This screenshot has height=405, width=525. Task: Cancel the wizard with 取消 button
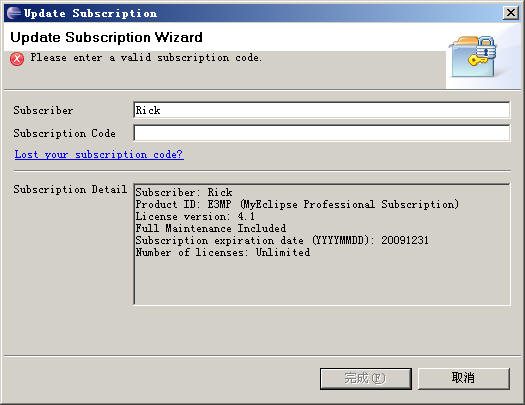point(464,379)
